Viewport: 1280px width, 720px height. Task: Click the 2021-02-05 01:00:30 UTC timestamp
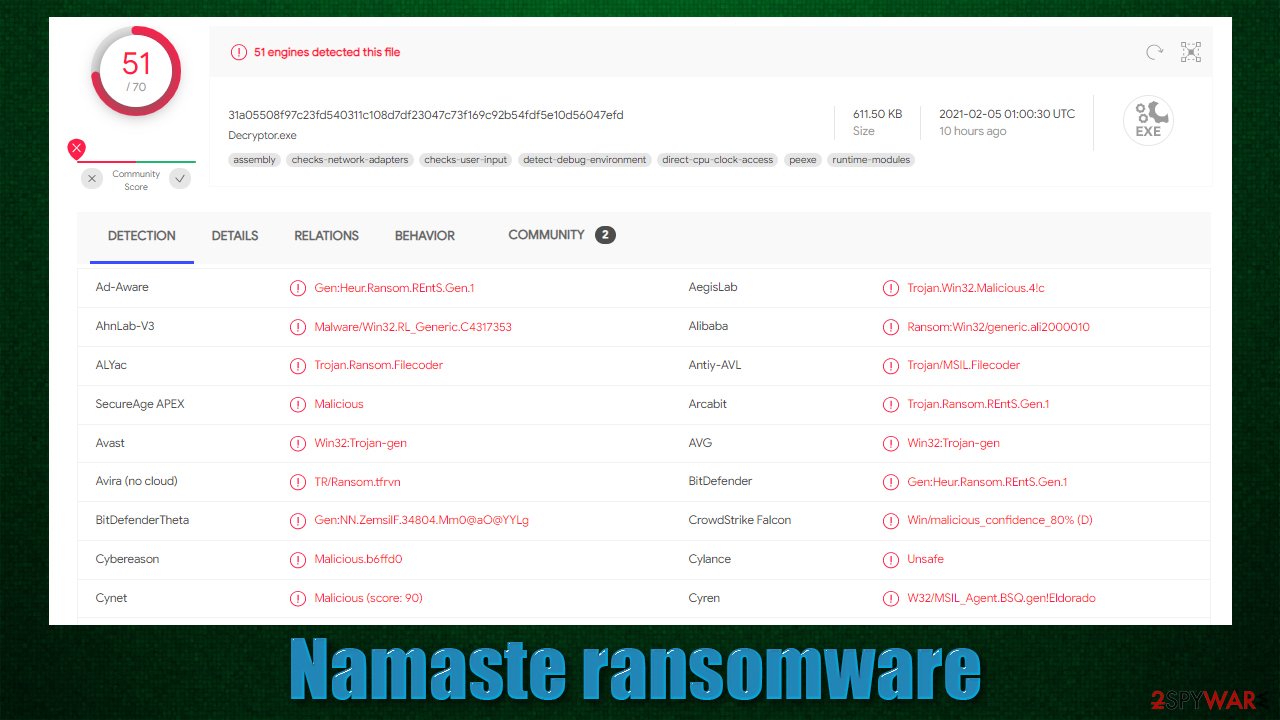pos(1007,114)
